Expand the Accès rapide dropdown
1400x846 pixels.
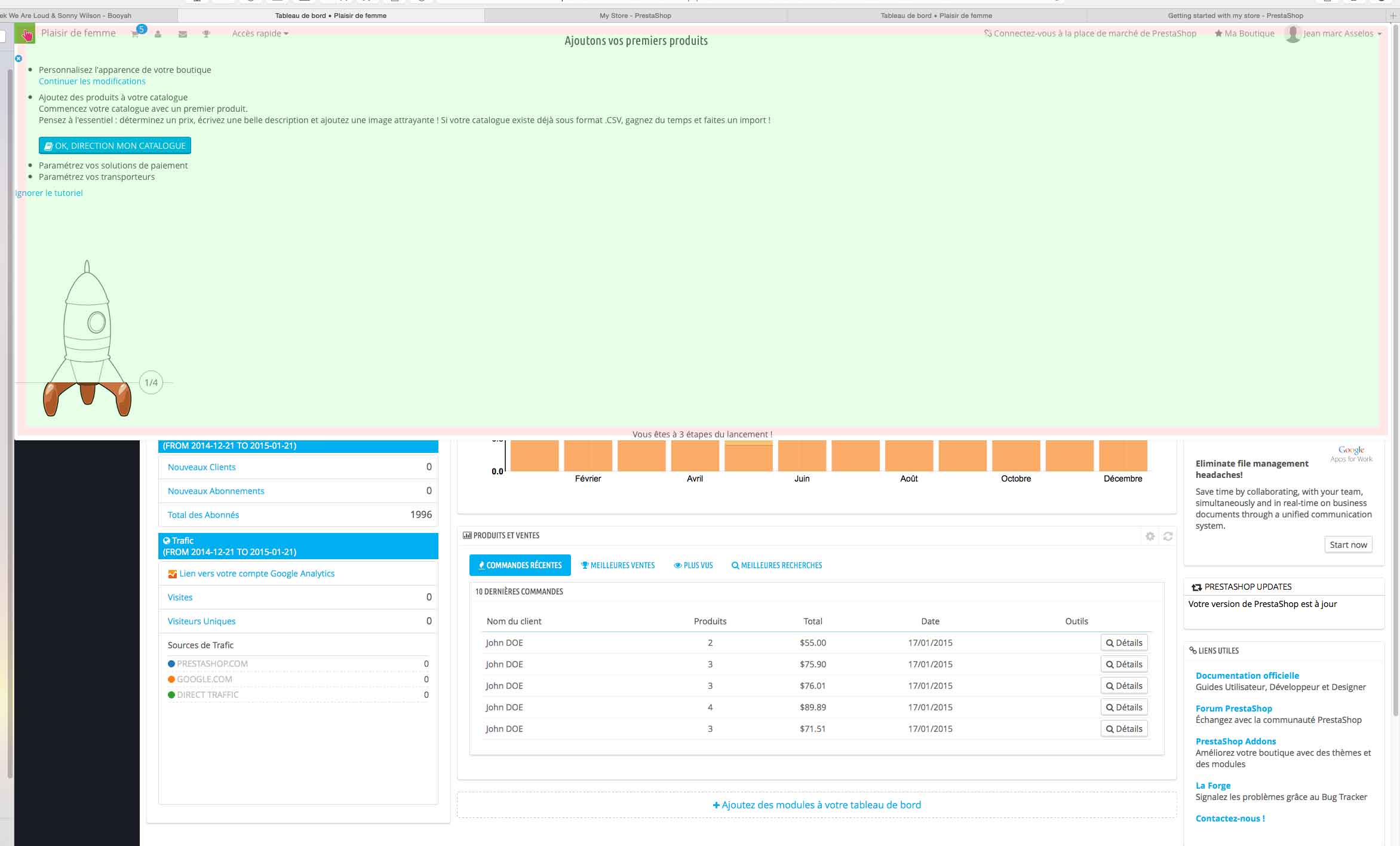260,33
